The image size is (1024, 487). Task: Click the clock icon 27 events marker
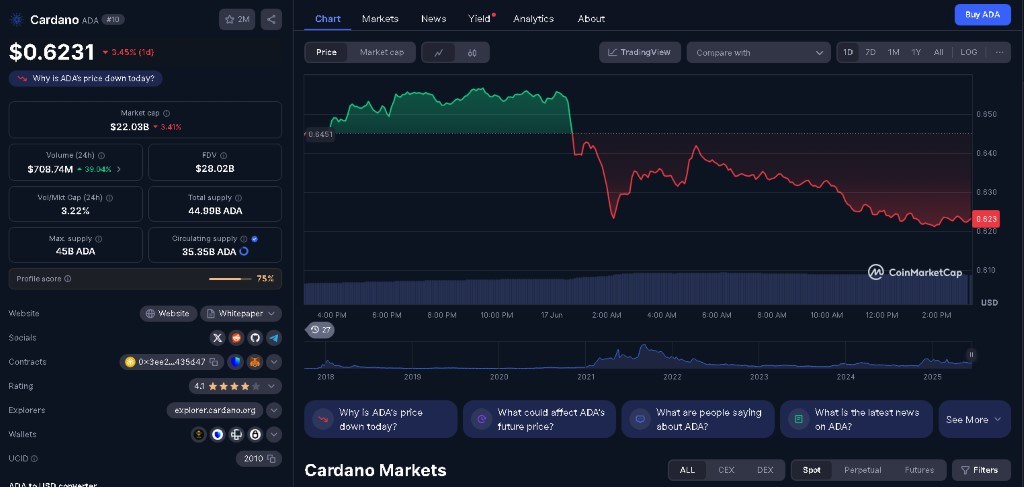click(x=320, y=330)
